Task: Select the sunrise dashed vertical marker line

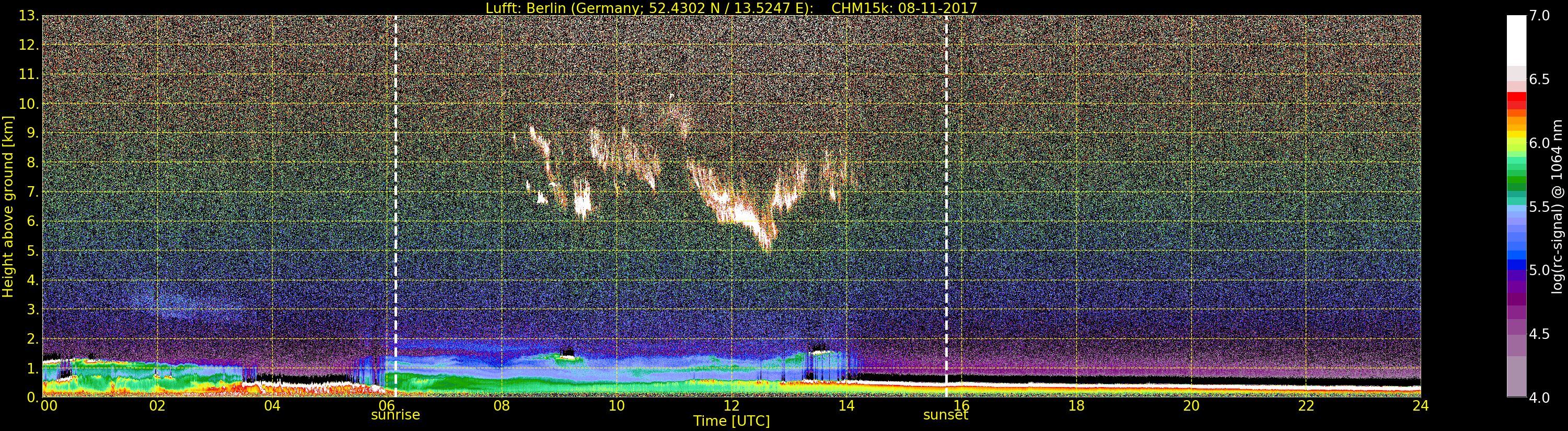Action: 396,206
